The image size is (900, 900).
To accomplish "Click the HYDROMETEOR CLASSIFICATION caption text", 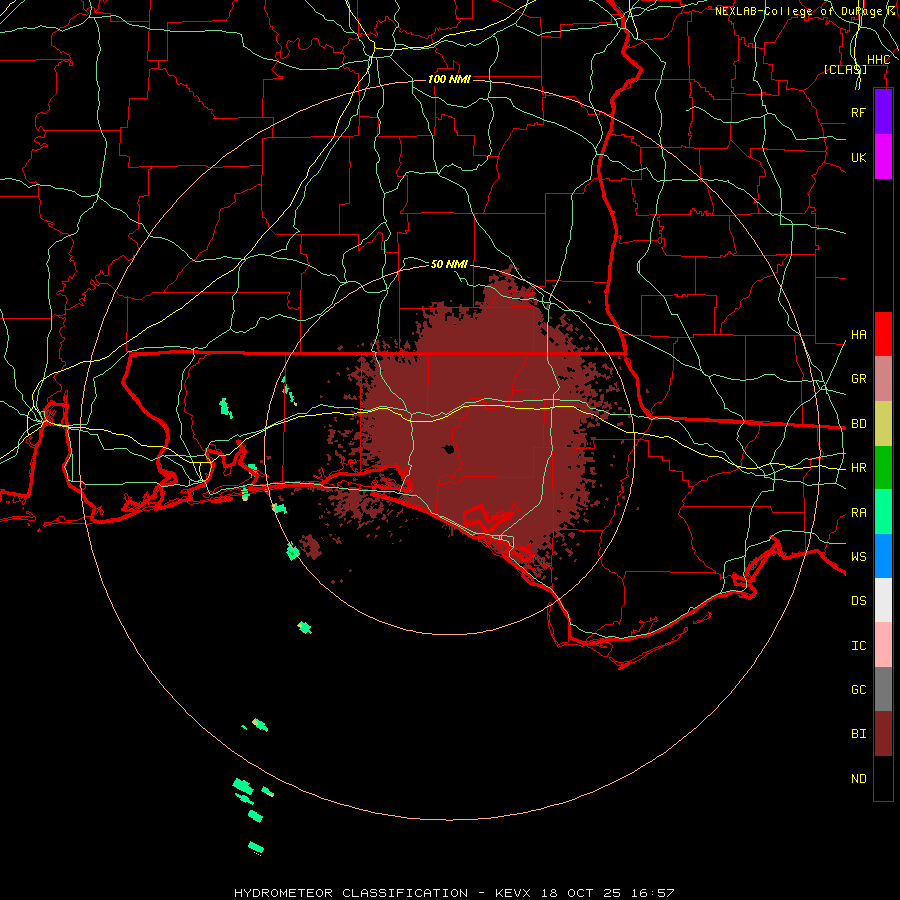I will 453,893.
